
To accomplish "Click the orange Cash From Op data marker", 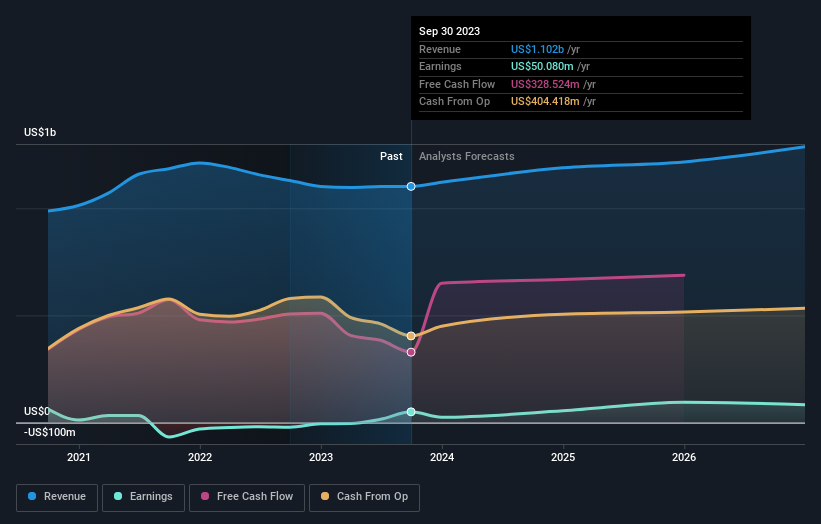I will tap(411, 336).
